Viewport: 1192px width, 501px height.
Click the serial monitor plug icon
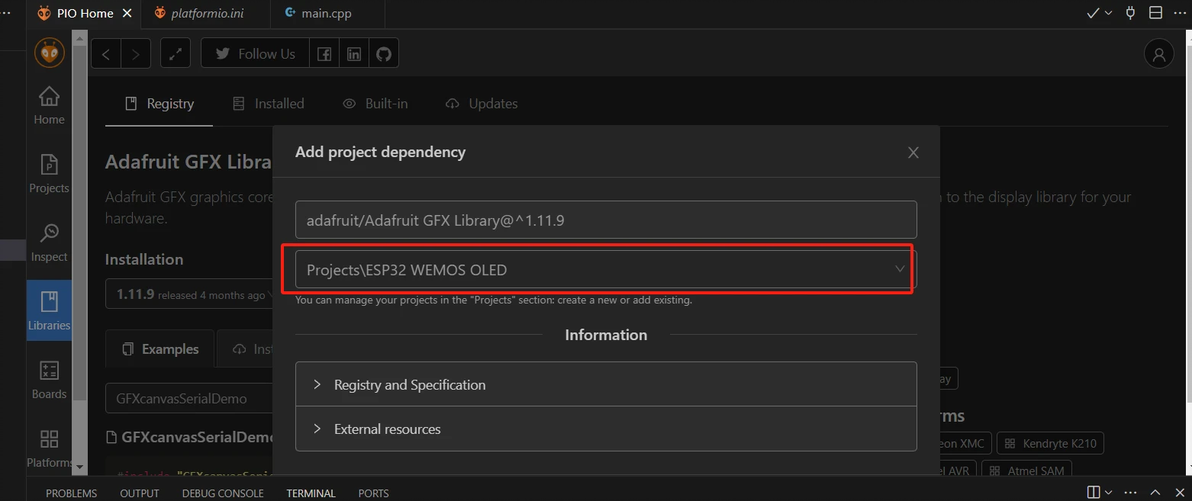click(1130, 13)
